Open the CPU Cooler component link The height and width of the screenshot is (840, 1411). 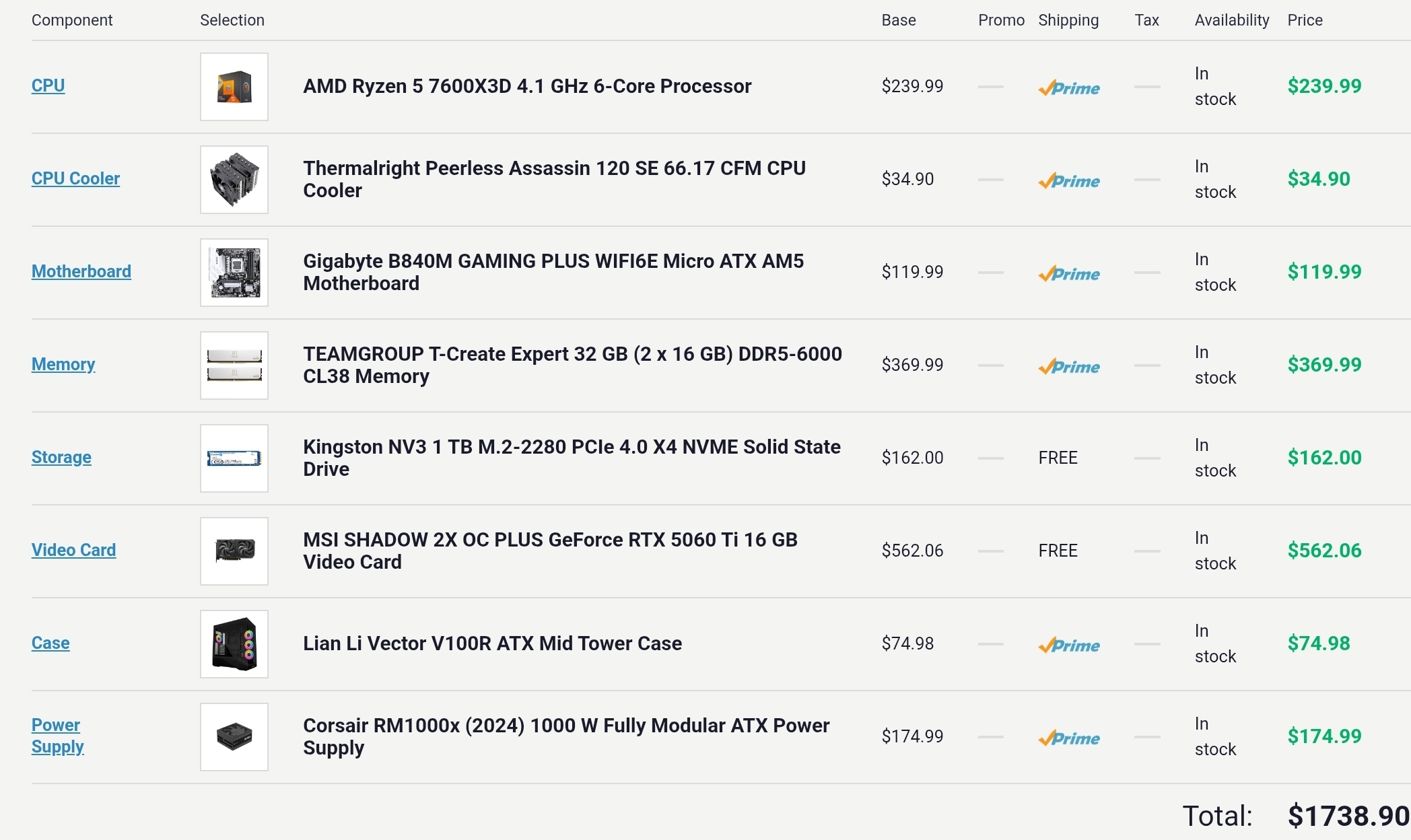pos(75,178)
